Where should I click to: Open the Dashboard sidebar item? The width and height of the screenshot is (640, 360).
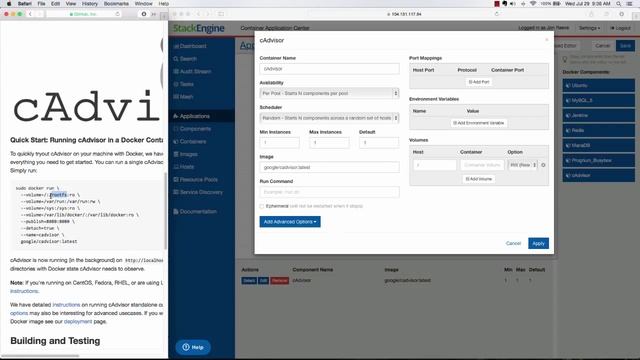pos(190,46)
